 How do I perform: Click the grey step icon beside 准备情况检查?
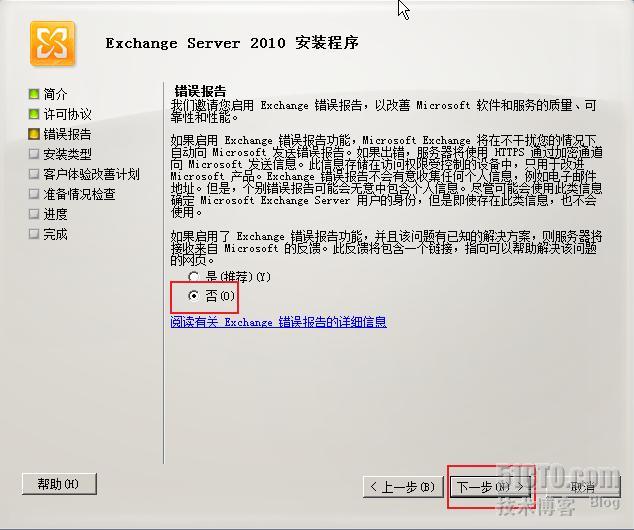[34, 194]
